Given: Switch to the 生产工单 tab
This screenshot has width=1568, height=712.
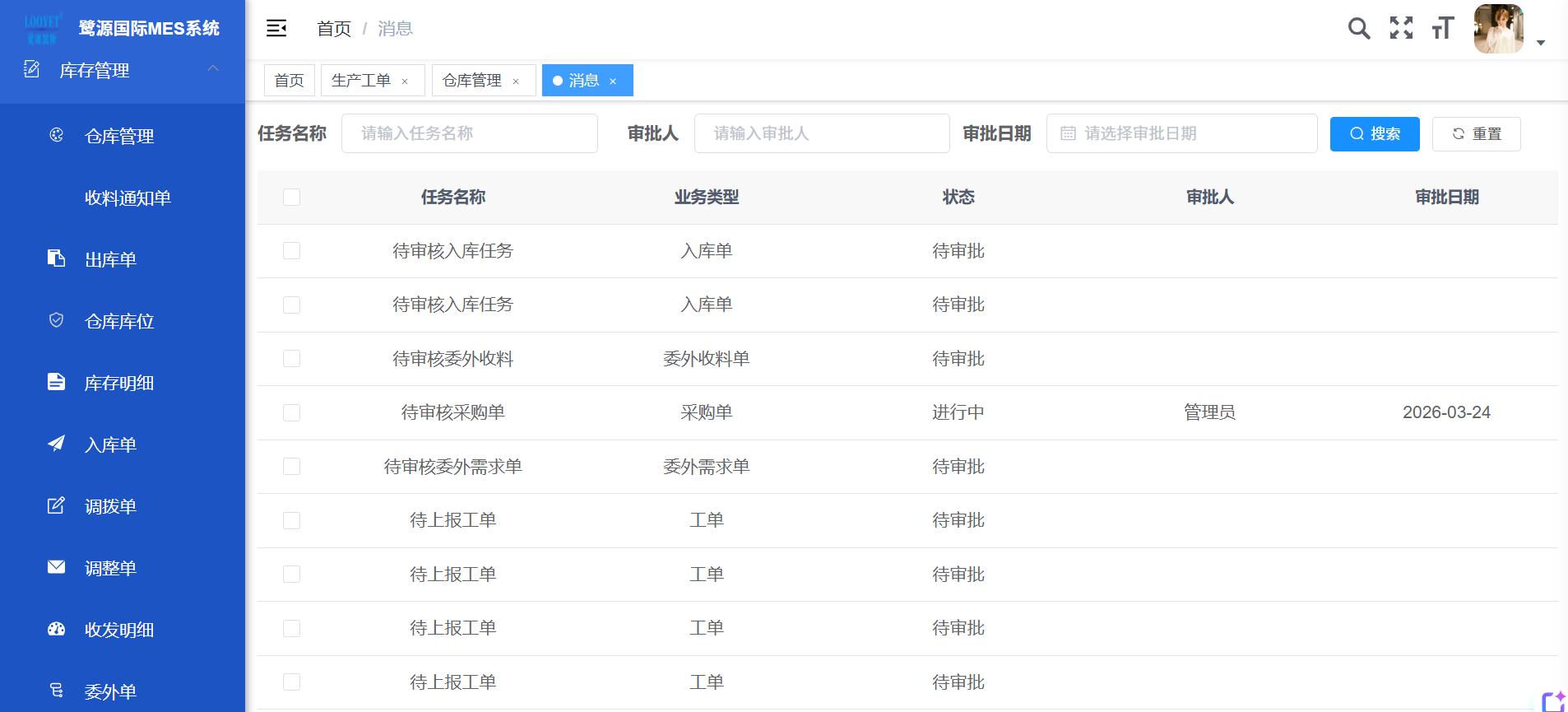Looking at the screenshot, I should pyautogui.click(x=361, y=81).
